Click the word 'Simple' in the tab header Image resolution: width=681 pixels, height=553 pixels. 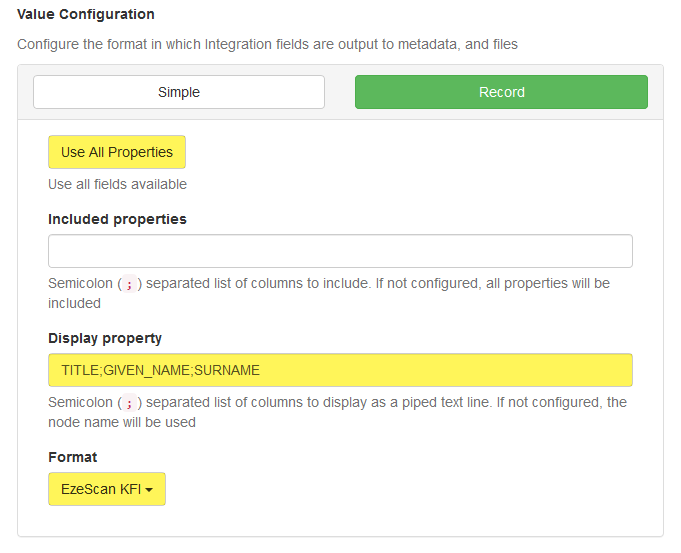coord(179,92)
